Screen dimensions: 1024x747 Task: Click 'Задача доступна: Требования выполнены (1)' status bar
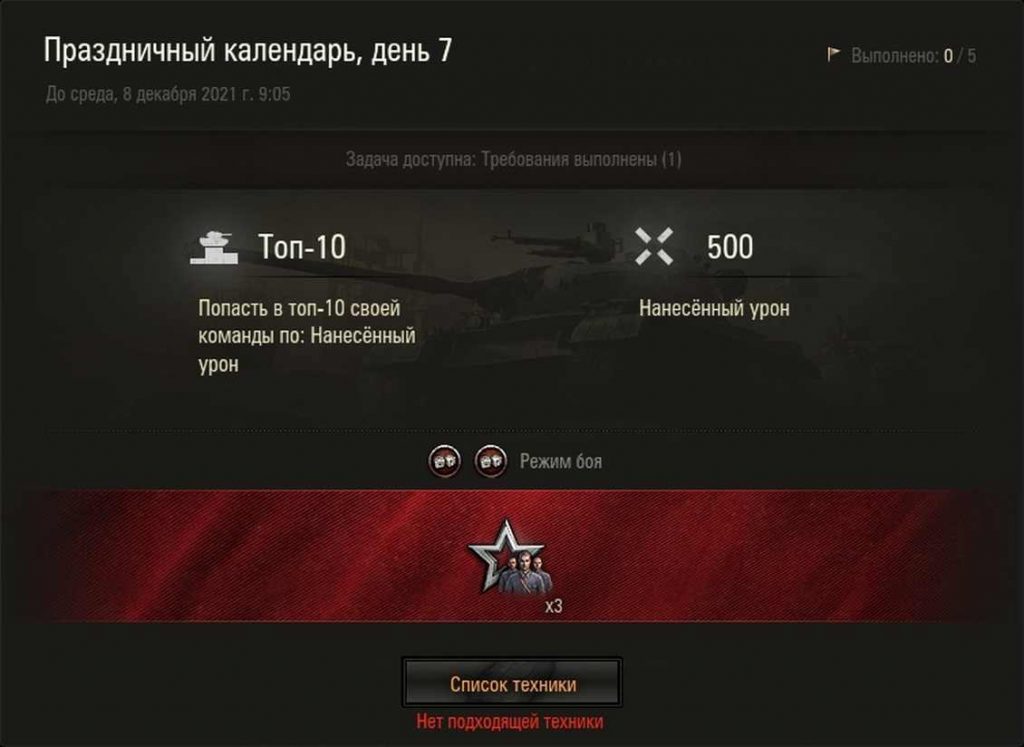[x=513, y=159]
